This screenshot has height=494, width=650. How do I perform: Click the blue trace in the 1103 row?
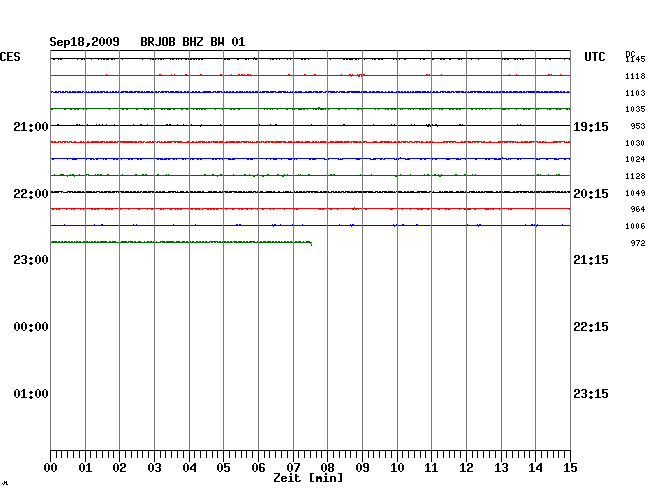(x=310, y=92)
